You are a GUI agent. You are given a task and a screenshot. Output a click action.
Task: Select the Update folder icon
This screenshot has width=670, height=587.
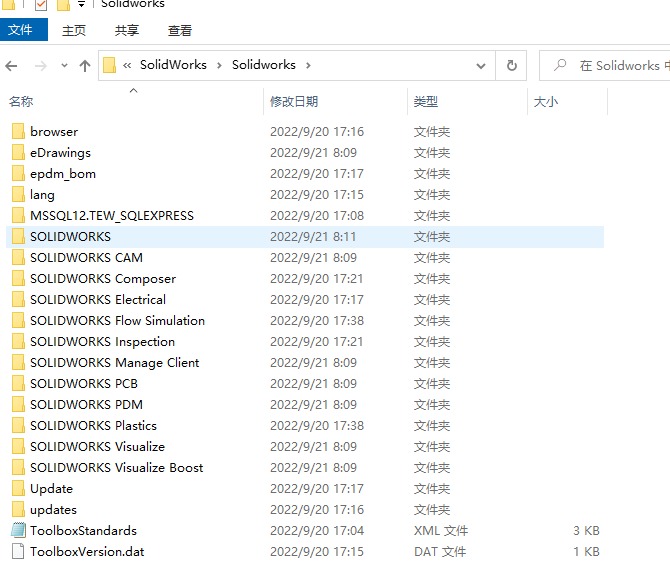18,488
